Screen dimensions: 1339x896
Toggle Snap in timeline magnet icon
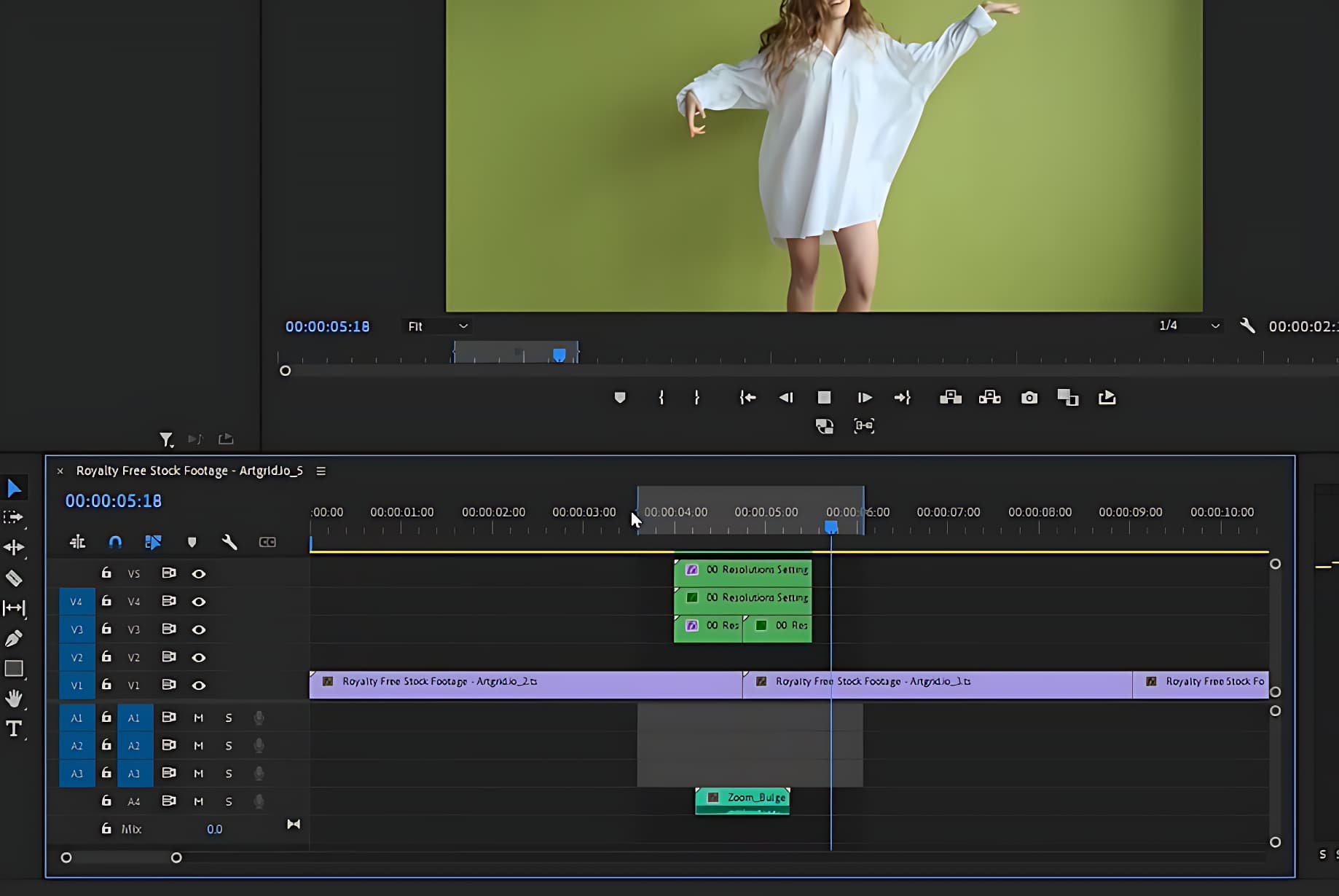[115, 542]
